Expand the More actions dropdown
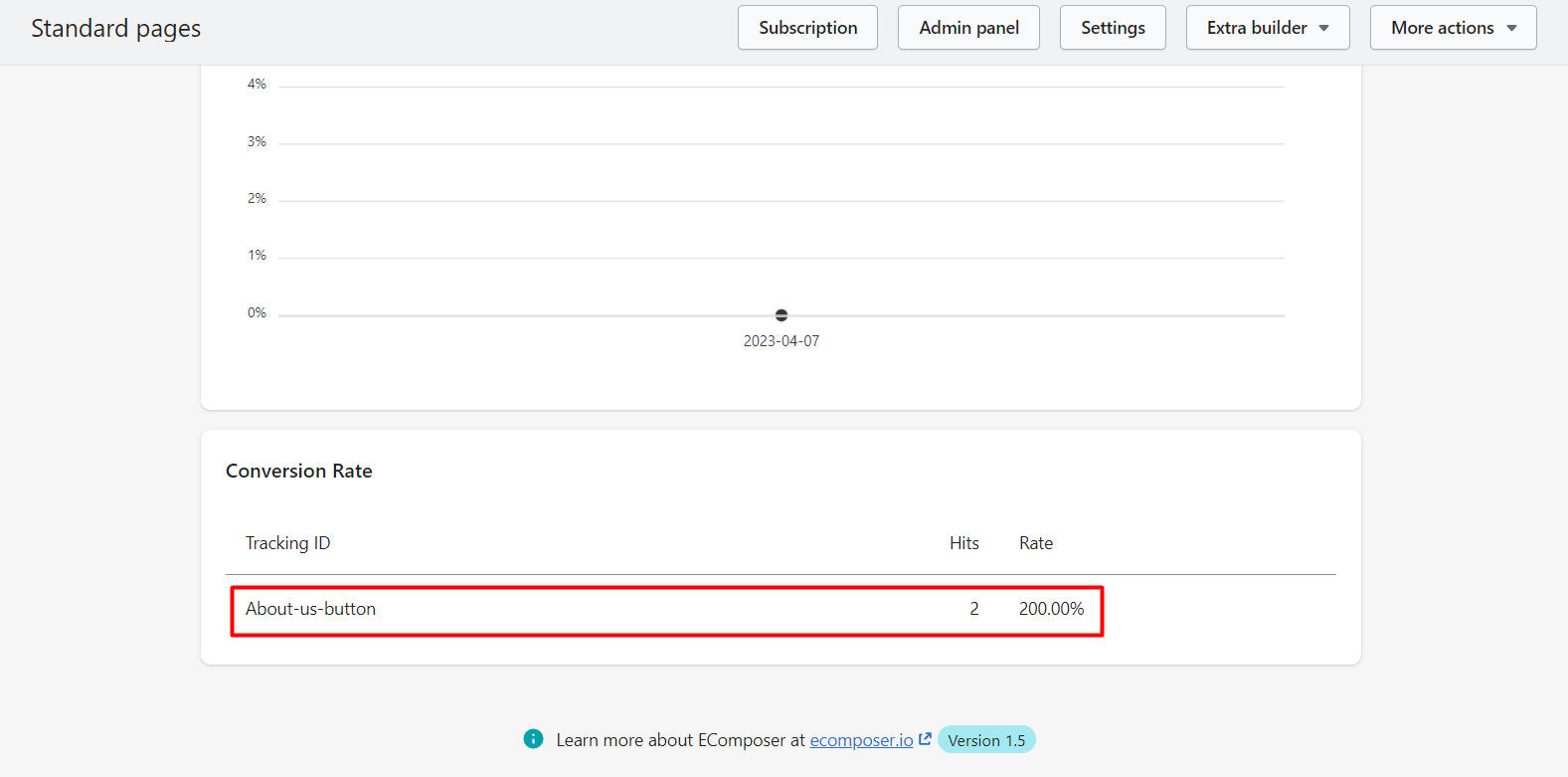 tap(1454, 28)
